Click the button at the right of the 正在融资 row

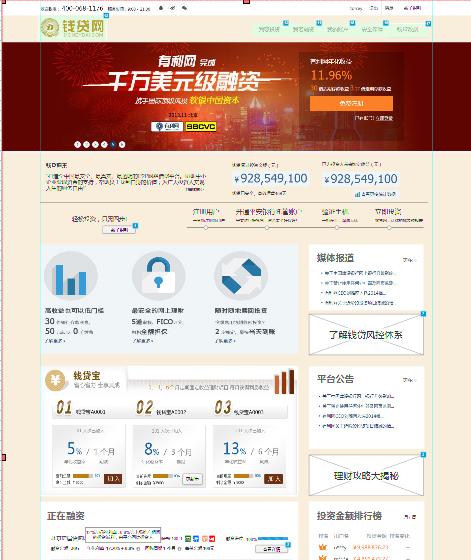point(271,549)
